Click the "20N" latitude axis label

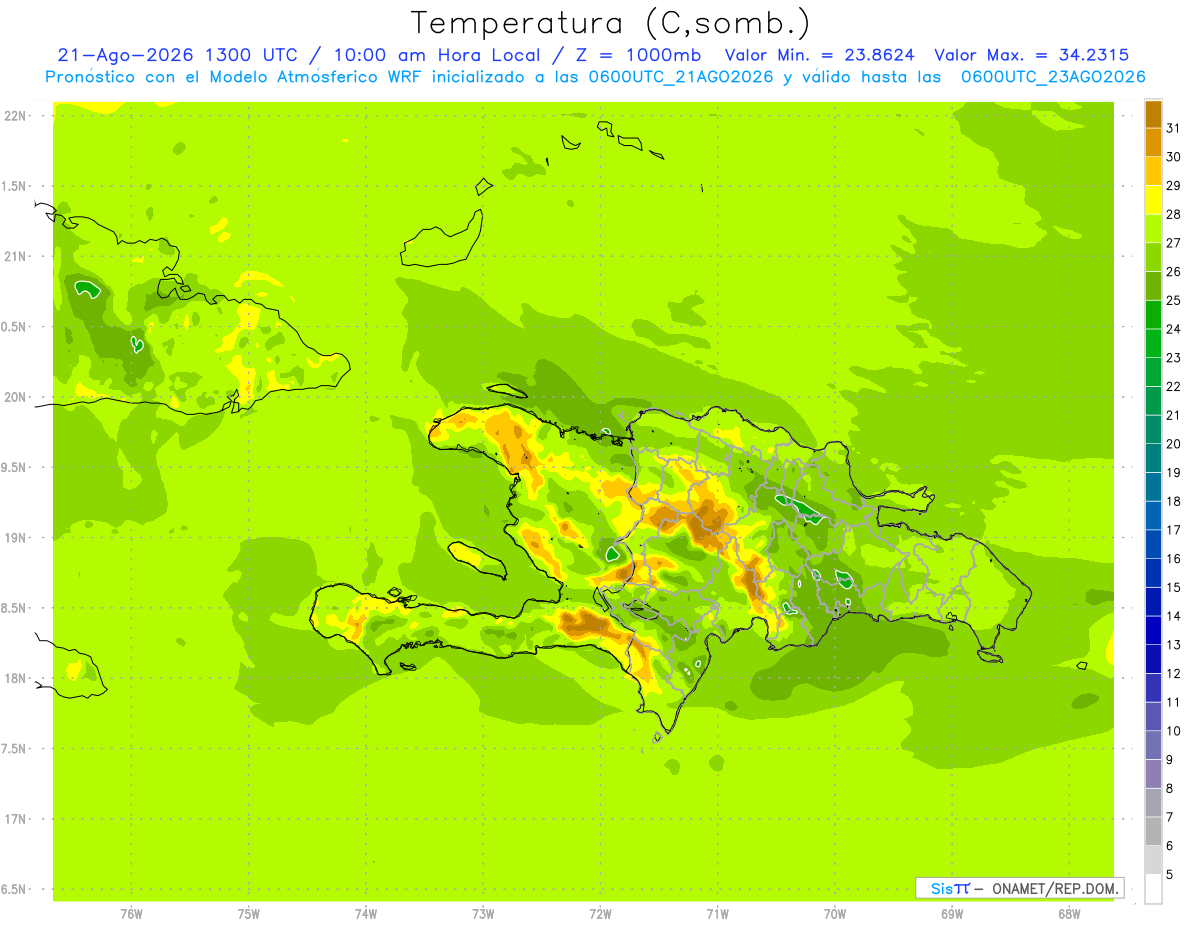[x=16, y=398]
